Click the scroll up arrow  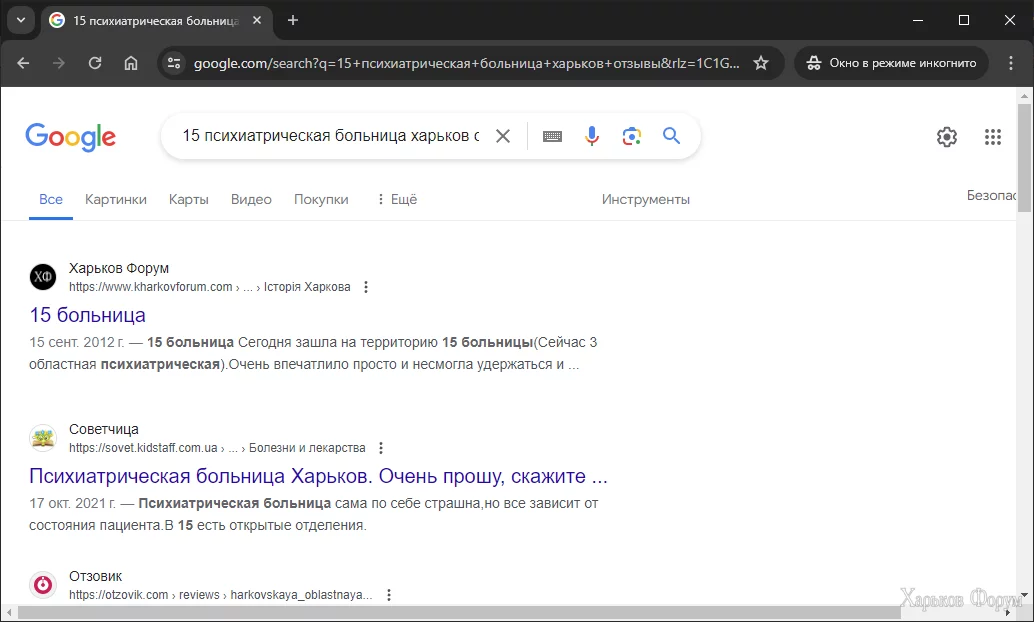click(1024, 96)
